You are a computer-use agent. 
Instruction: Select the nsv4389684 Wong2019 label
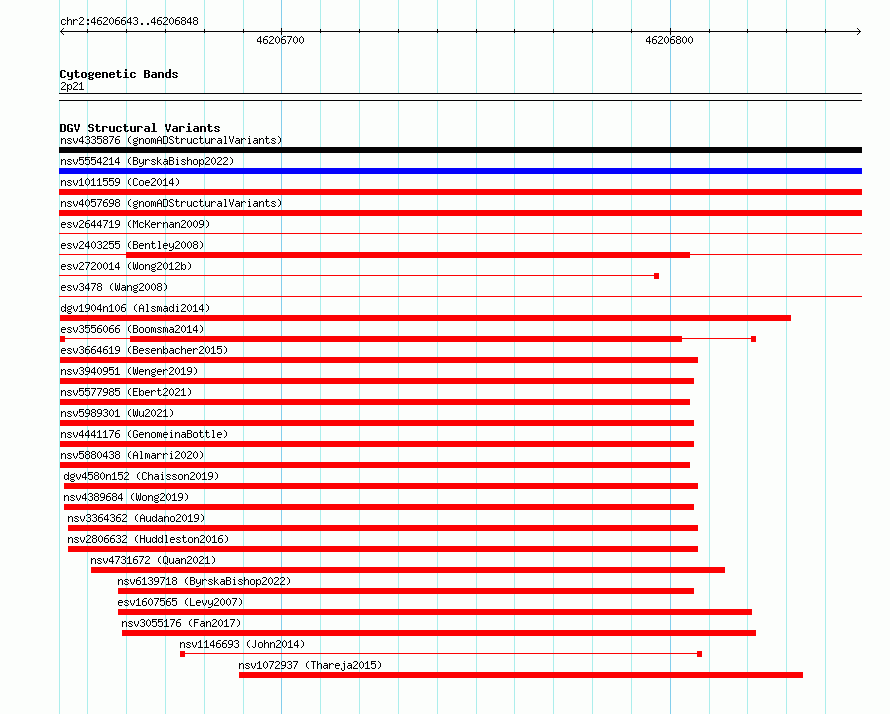tap(126, 497)
